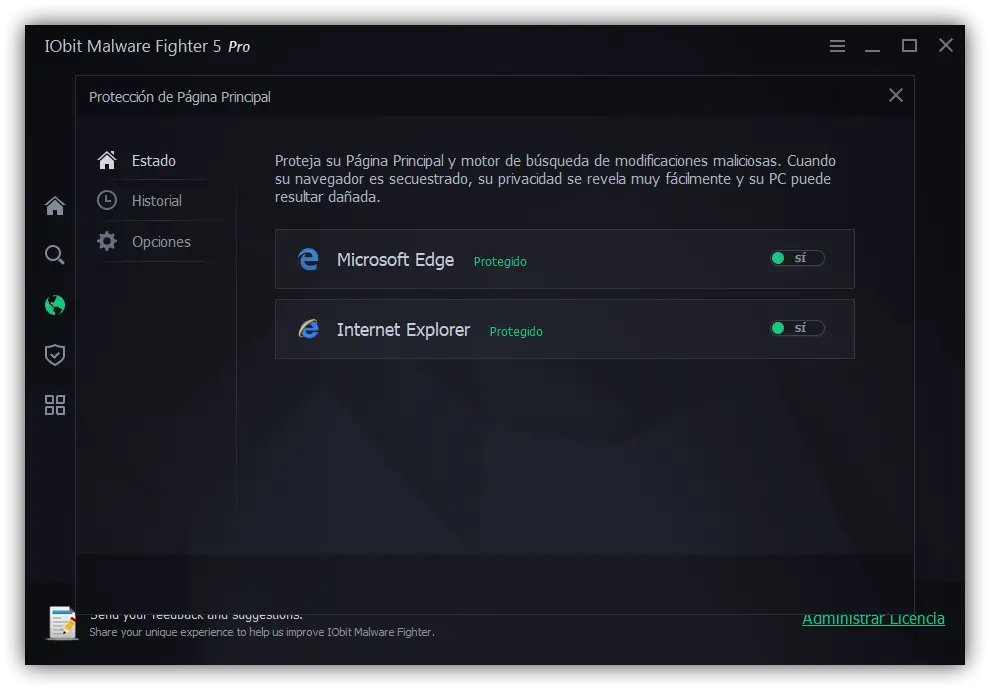Click the Microsoft Edge browser icon
990x690 pixels.
[x=308, y=259]
